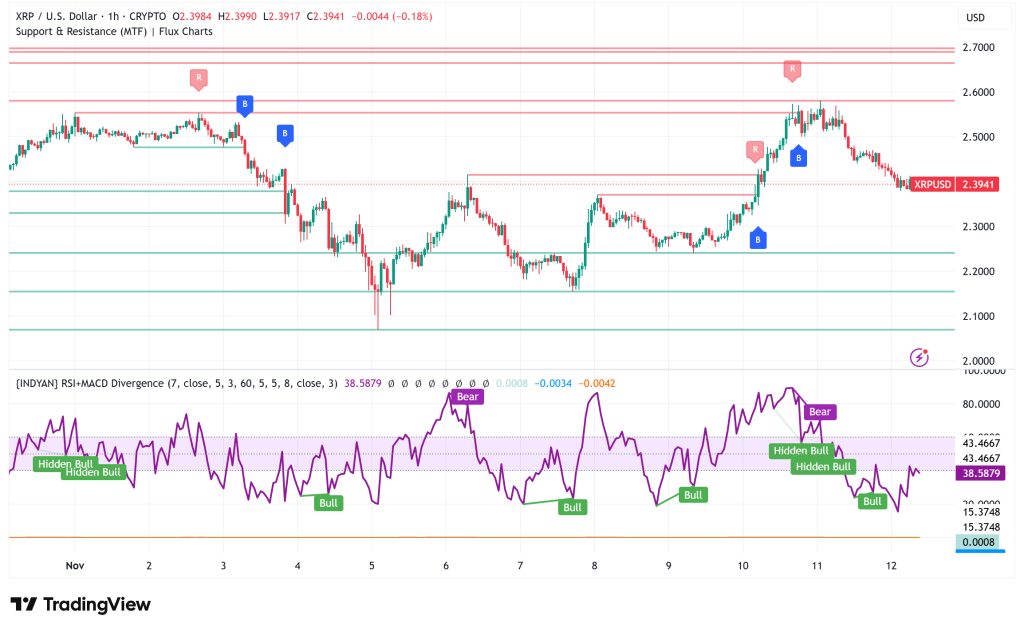
Task: Click the Nov date label on time axis
Action: click(x=75, y=565)
